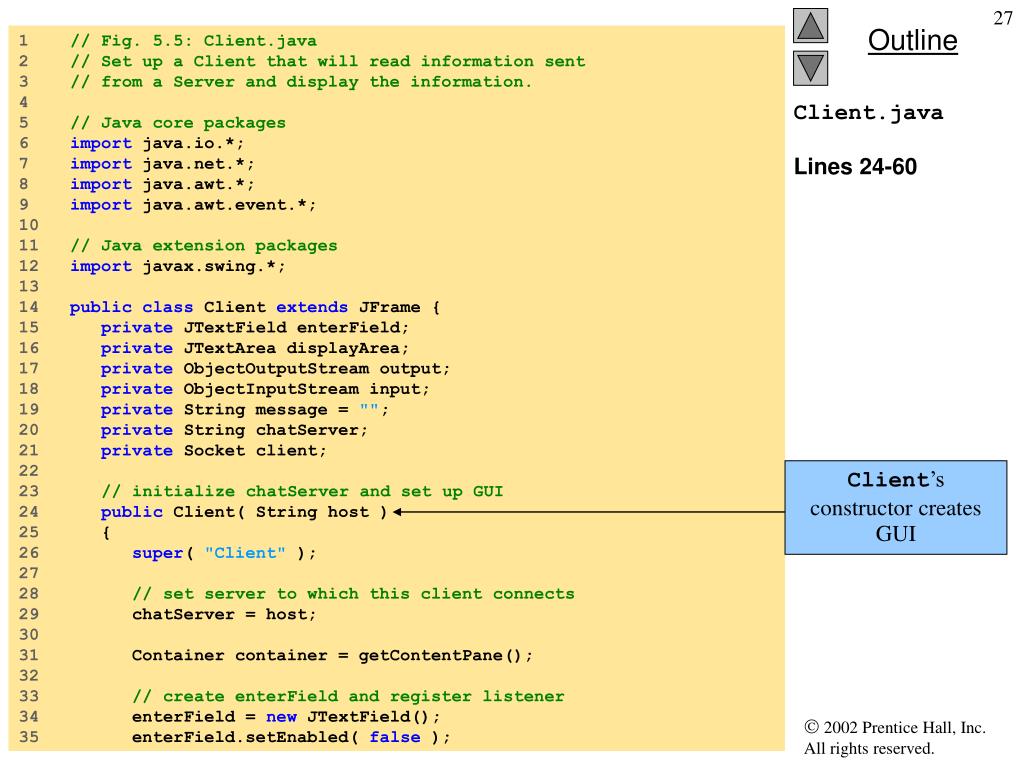1024x768 pixels.
Task: Click the 'import java.net.*;' line
Action: click(x=162, y=164)
